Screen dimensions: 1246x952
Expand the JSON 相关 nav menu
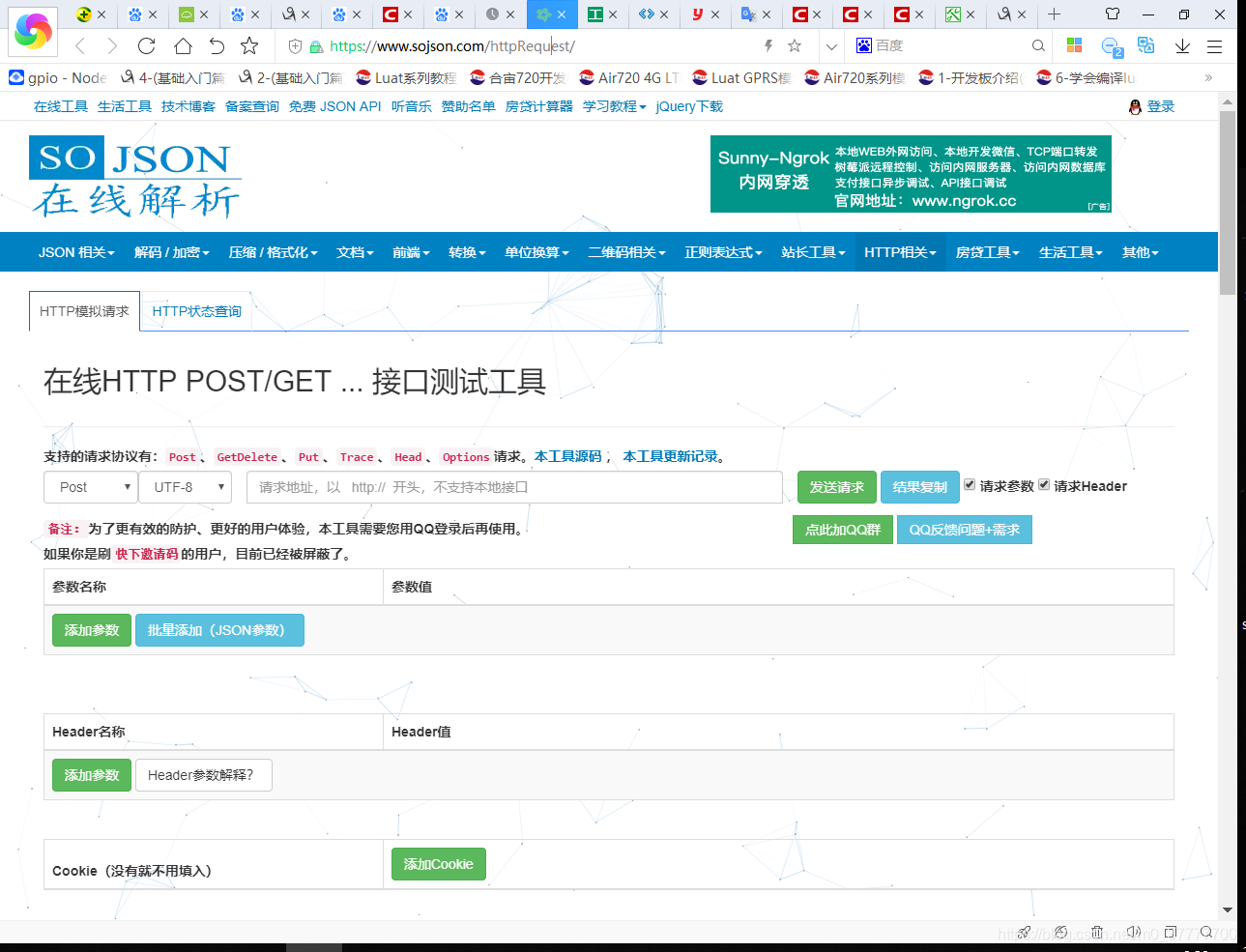(x=76, y=252)
